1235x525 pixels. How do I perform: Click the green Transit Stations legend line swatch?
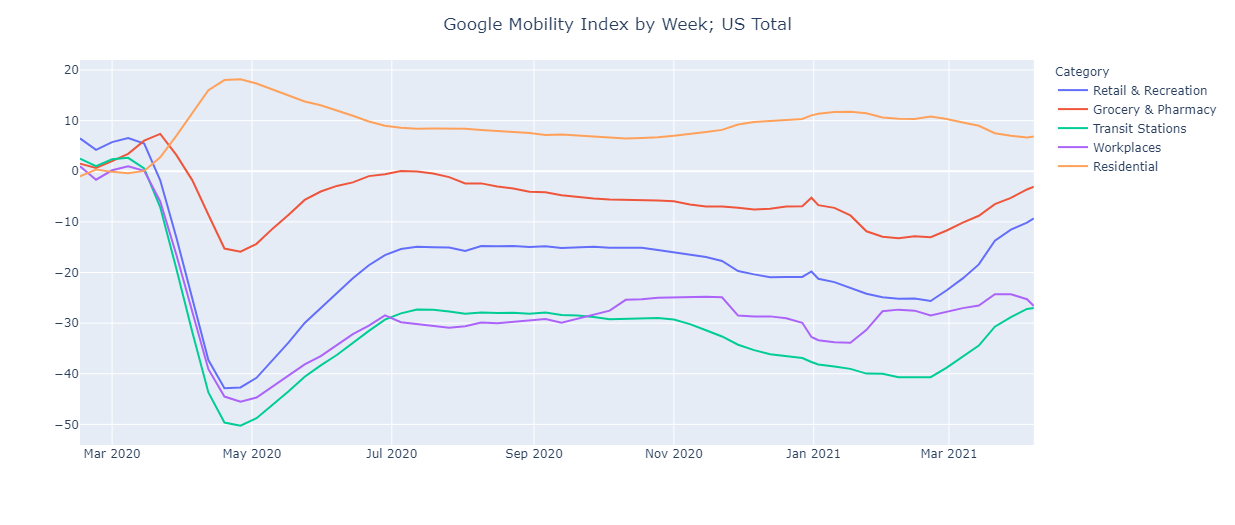(1071, 129)
